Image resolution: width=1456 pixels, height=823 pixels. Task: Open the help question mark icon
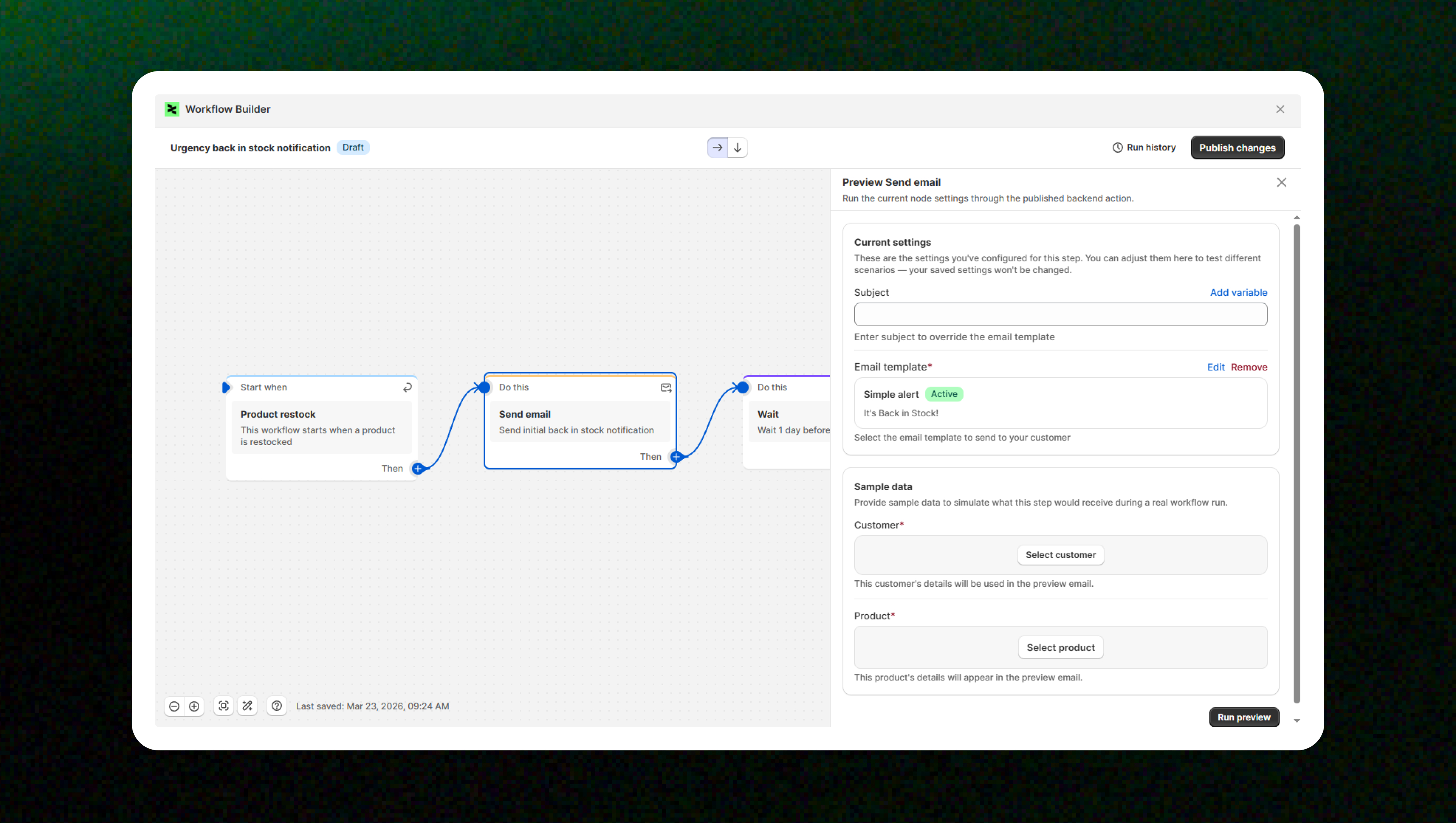[276, 706]
